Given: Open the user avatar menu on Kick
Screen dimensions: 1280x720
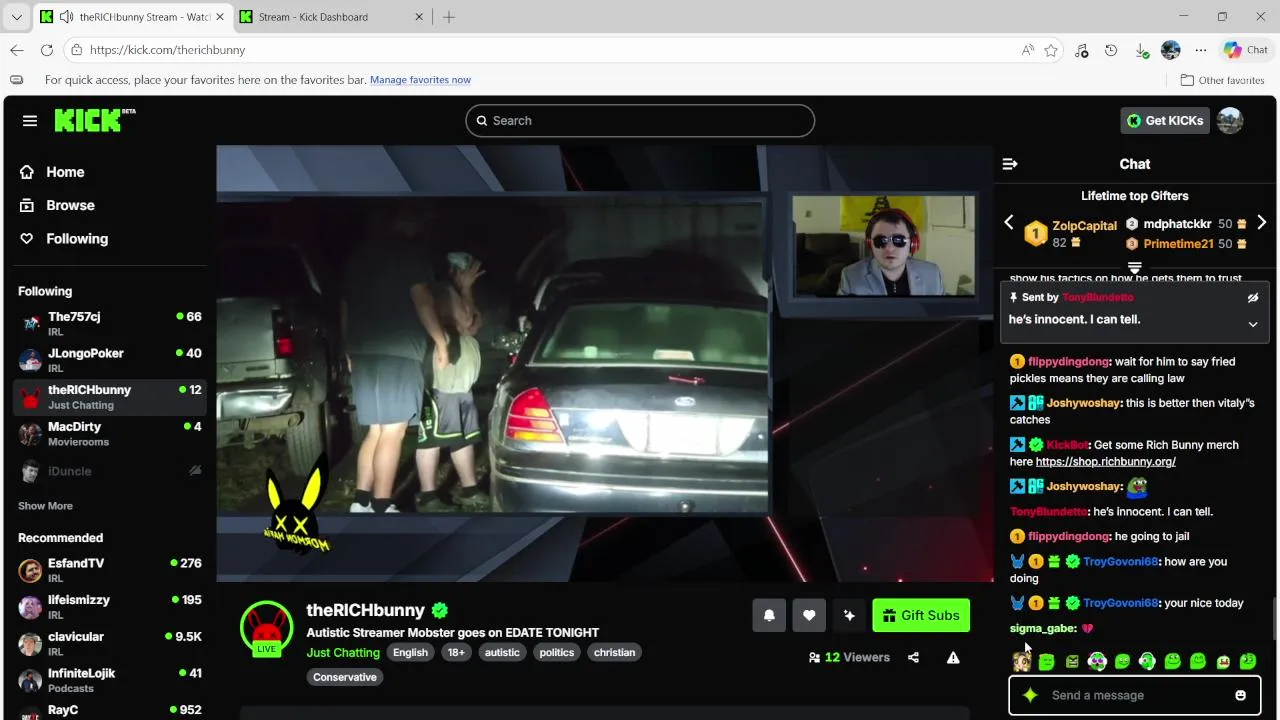Looking at the screenshot, I should pyautogui.click(x=1230, y=120).
